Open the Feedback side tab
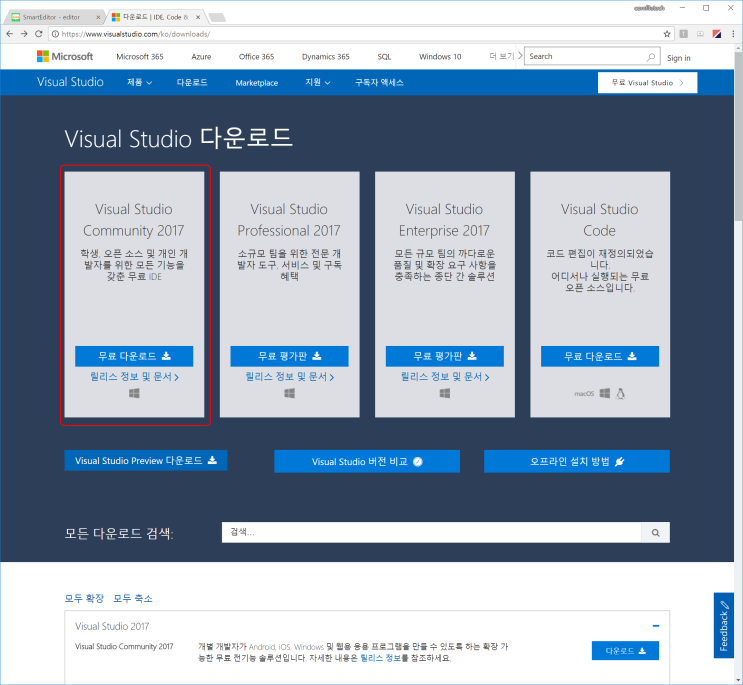 [724, 625]
